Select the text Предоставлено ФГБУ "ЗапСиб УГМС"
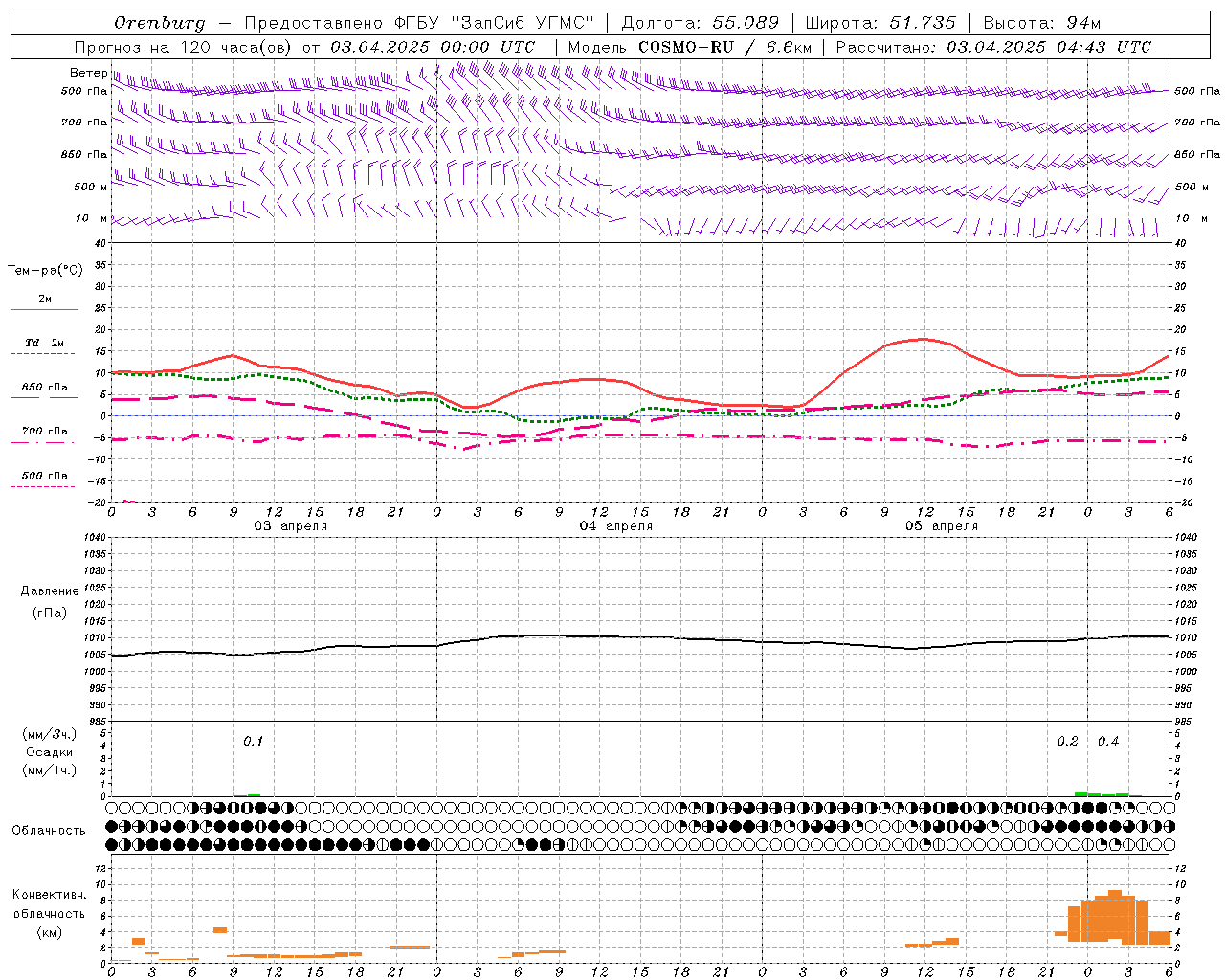The image size is (1225, 980). [419, 23]
